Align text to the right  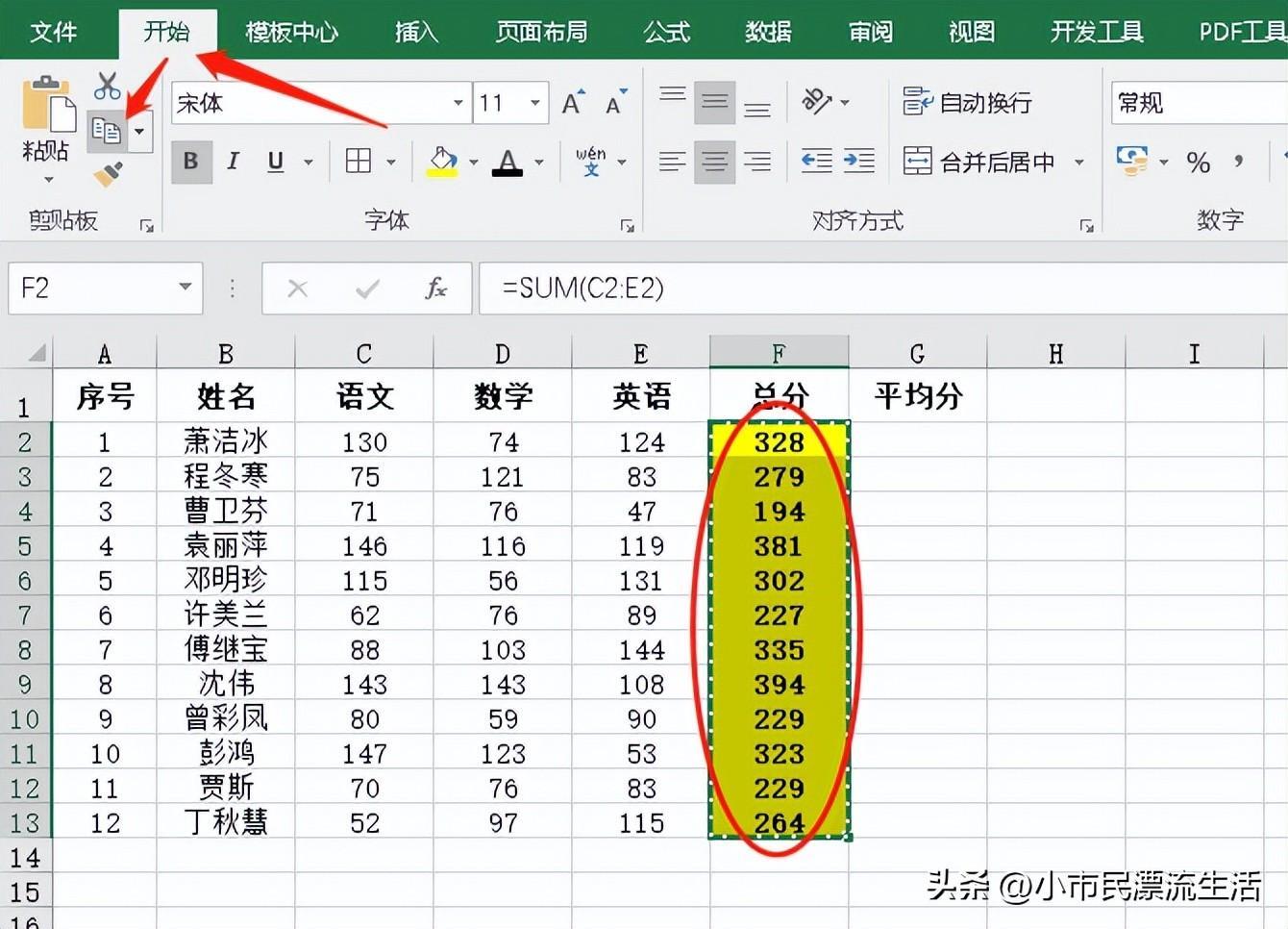[x=757, y=161]
